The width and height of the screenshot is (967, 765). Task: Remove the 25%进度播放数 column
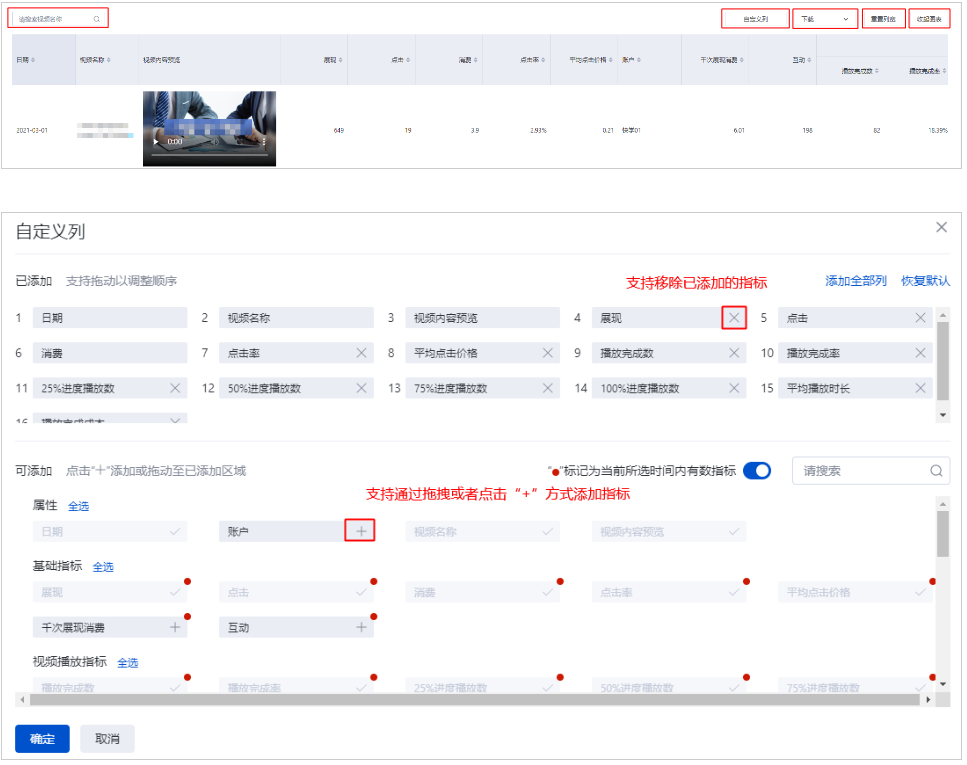click(x=175, y=388)
